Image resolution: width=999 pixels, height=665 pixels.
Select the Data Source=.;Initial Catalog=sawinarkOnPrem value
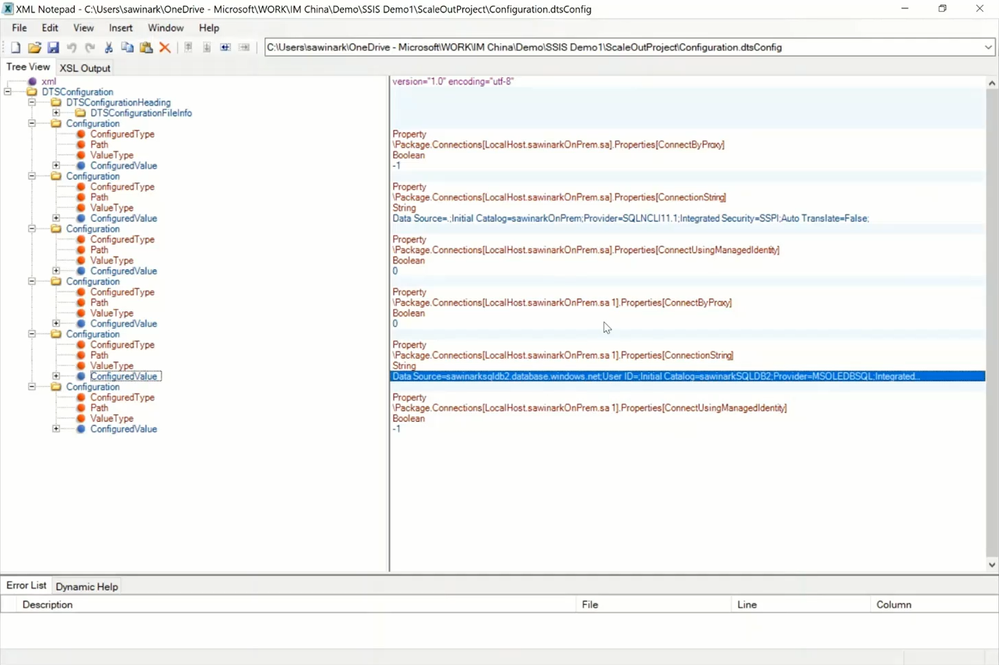click(x=631, y=218)
